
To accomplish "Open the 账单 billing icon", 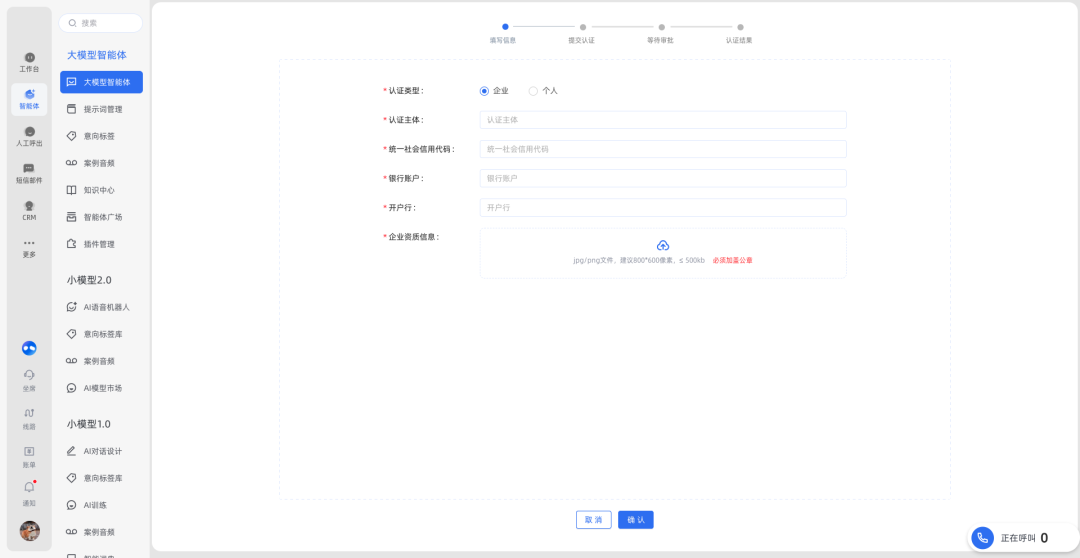I will click(x=29, y=452).
